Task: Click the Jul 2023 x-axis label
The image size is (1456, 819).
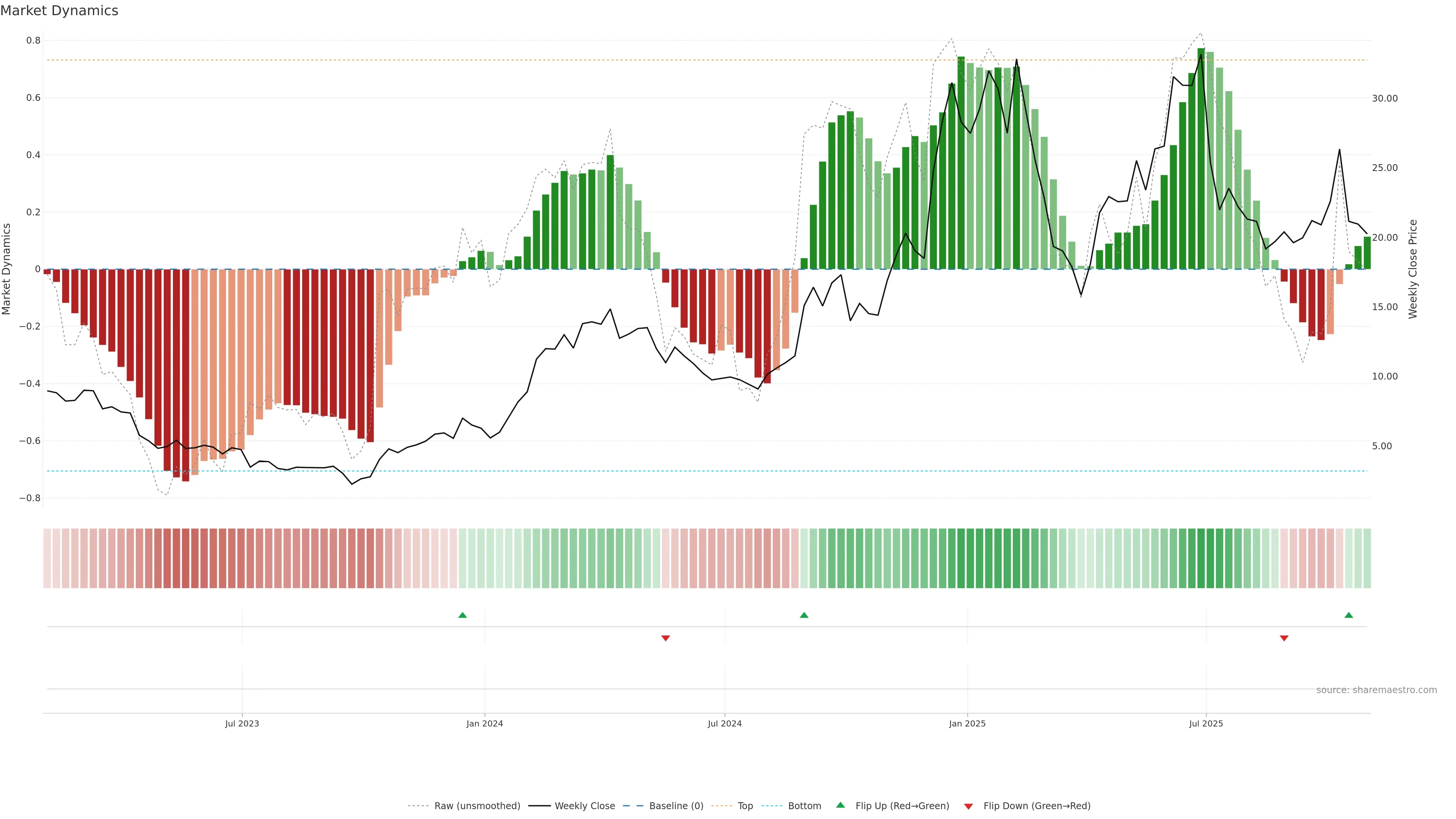Action: click(242, 723)
